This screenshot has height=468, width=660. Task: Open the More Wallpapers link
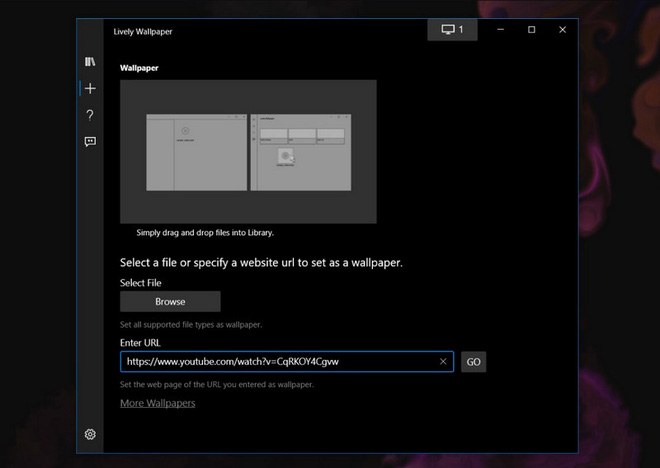(x=158, y=403)
